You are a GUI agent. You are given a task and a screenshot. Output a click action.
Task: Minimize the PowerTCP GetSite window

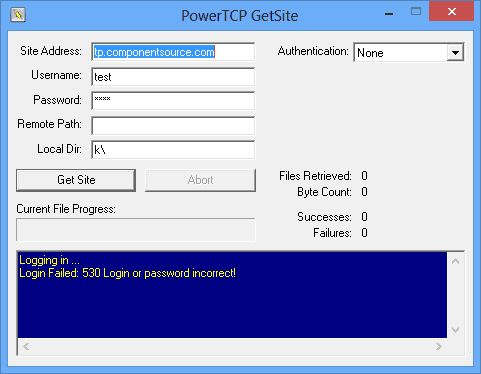click(389, 13)
